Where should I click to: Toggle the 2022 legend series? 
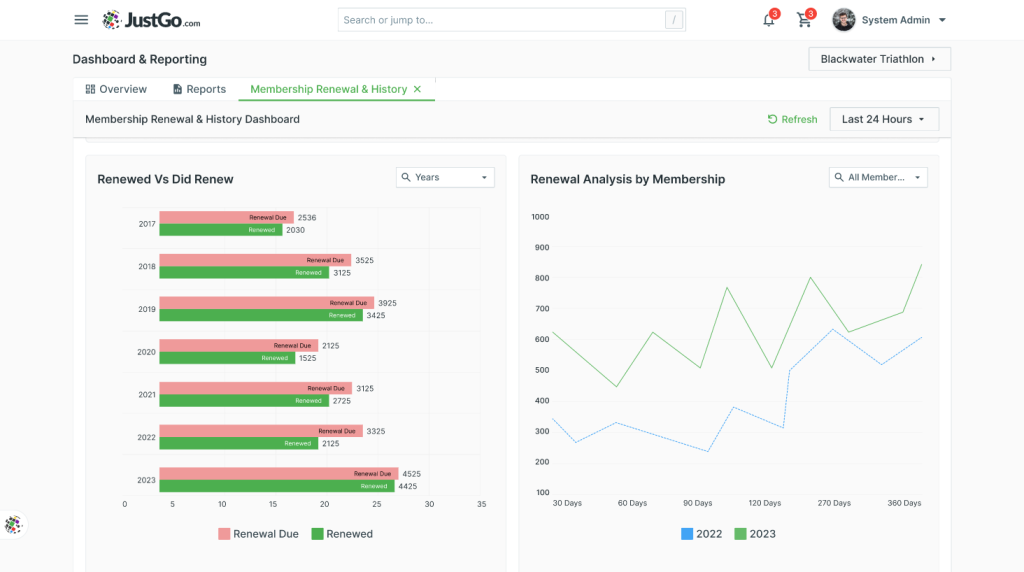click(701, 534)
